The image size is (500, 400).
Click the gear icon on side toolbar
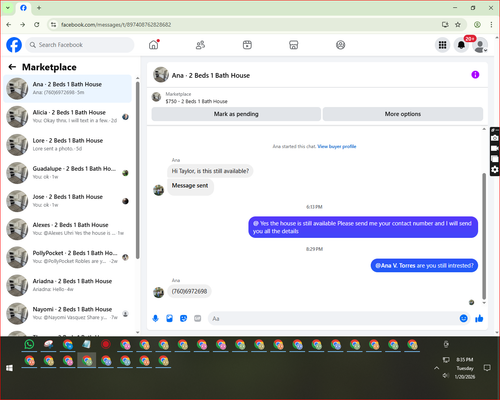[x=495, y=170]
